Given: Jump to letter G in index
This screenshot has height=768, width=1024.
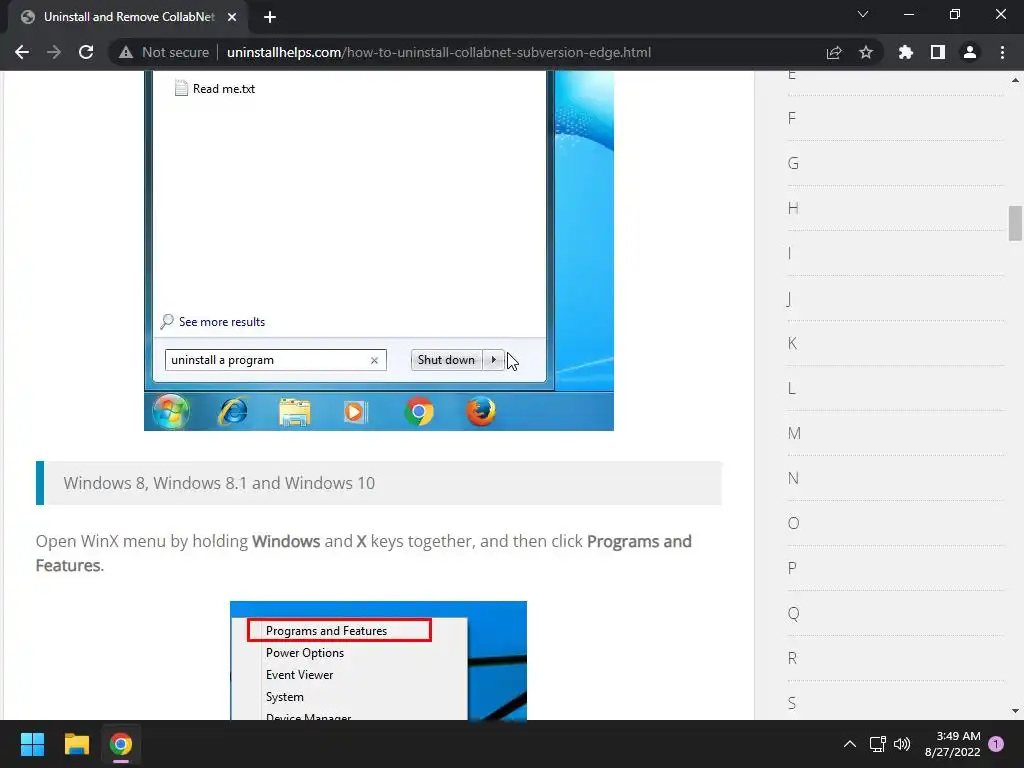Looking at the screenshot, I should click(793, 163).
